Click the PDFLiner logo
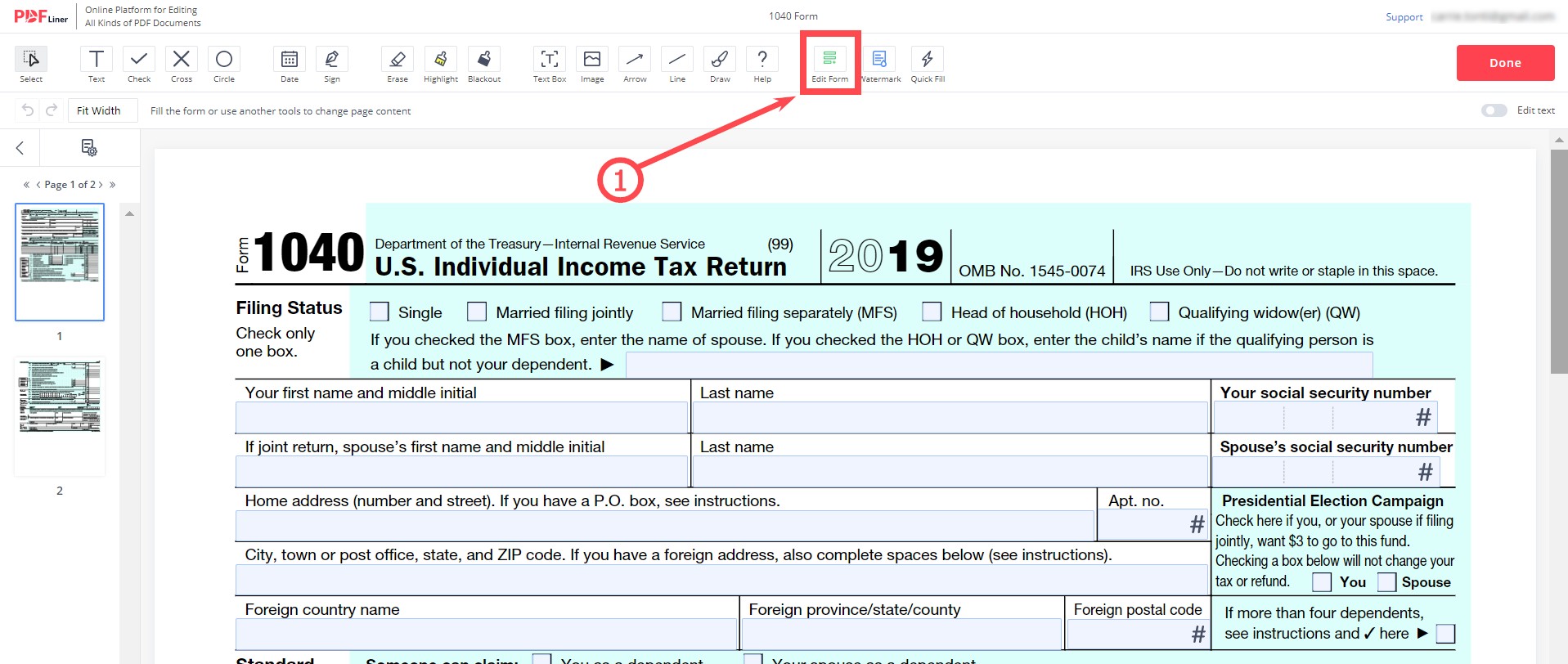The image size is (1568, 664). [x=41, y=16]
